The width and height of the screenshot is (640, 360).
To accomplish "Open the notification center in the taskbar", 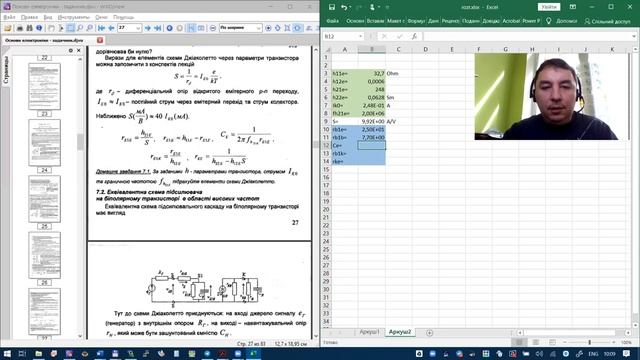I will coord(627,353).
